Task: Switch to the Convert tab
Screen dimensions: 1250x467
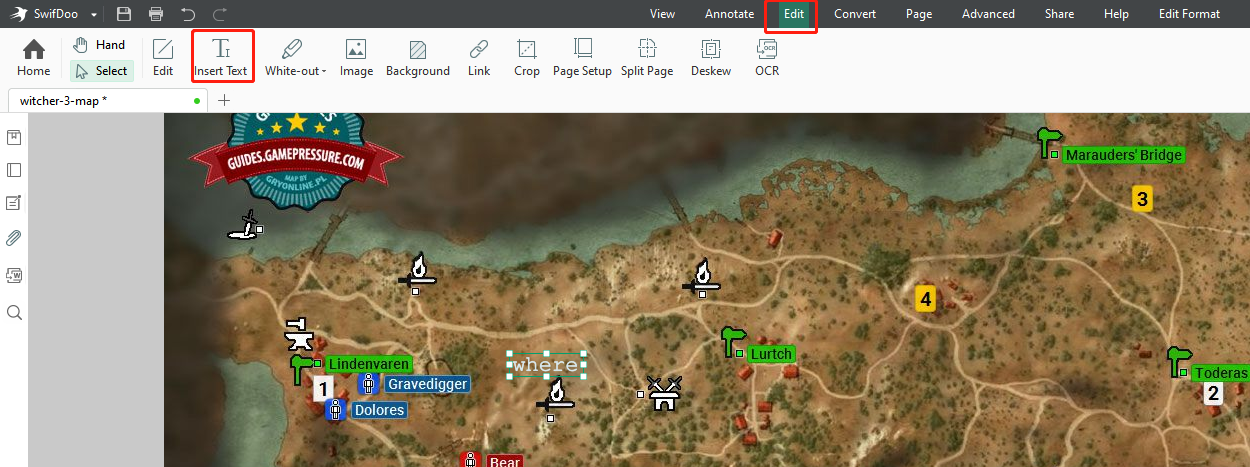Action: click(x=855, y=14)
